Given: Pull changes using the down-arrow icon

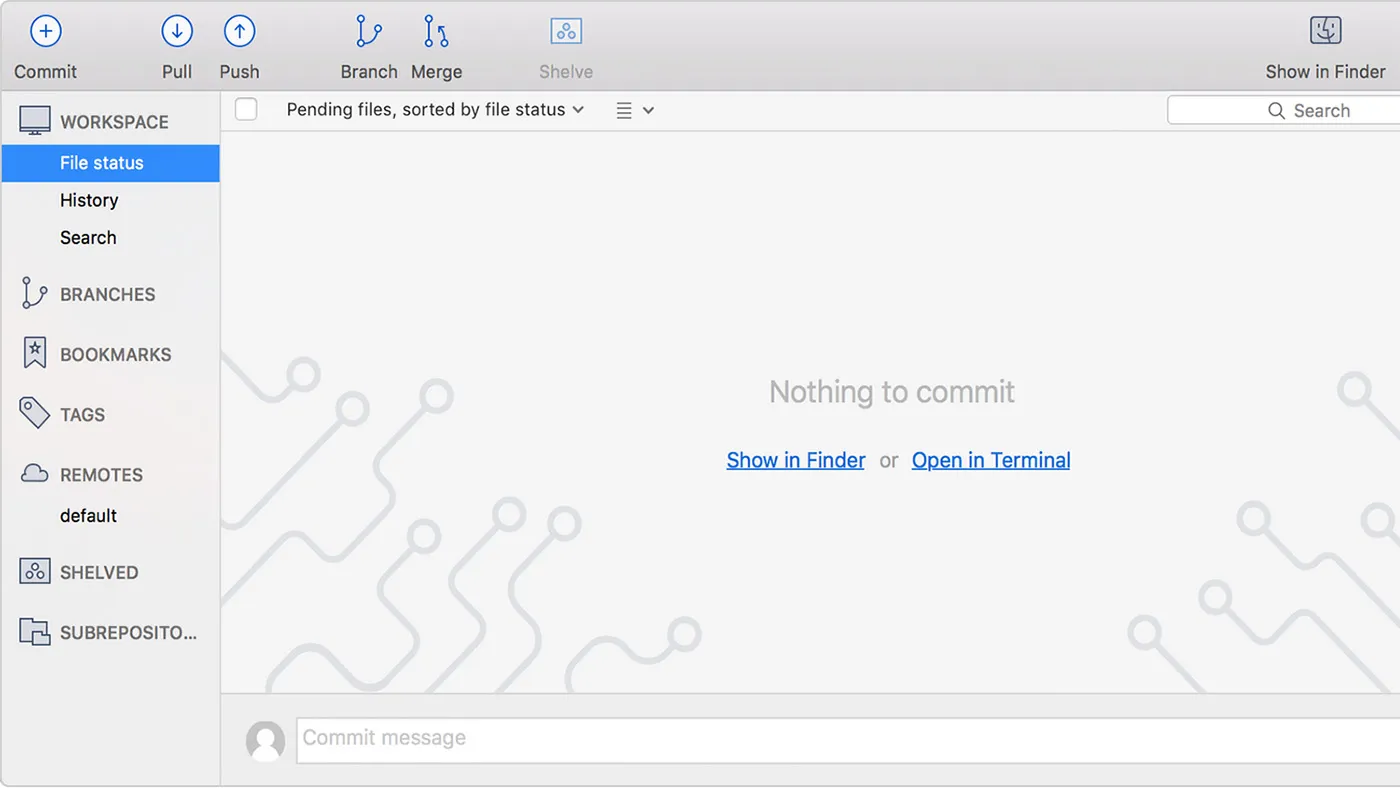Looking at the screenshot, I should coord(177,32).
